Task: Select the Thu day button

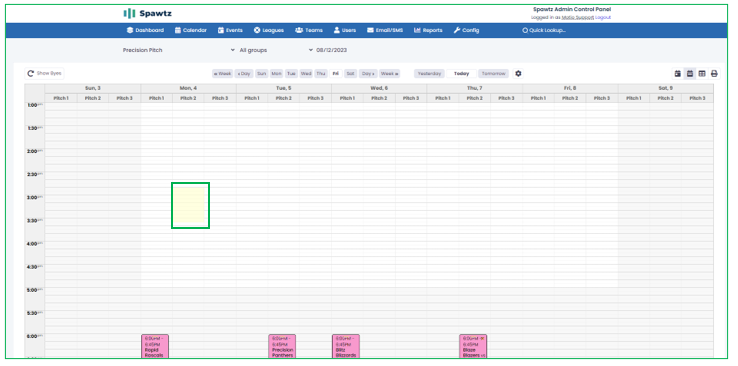Action: (321, 74)
